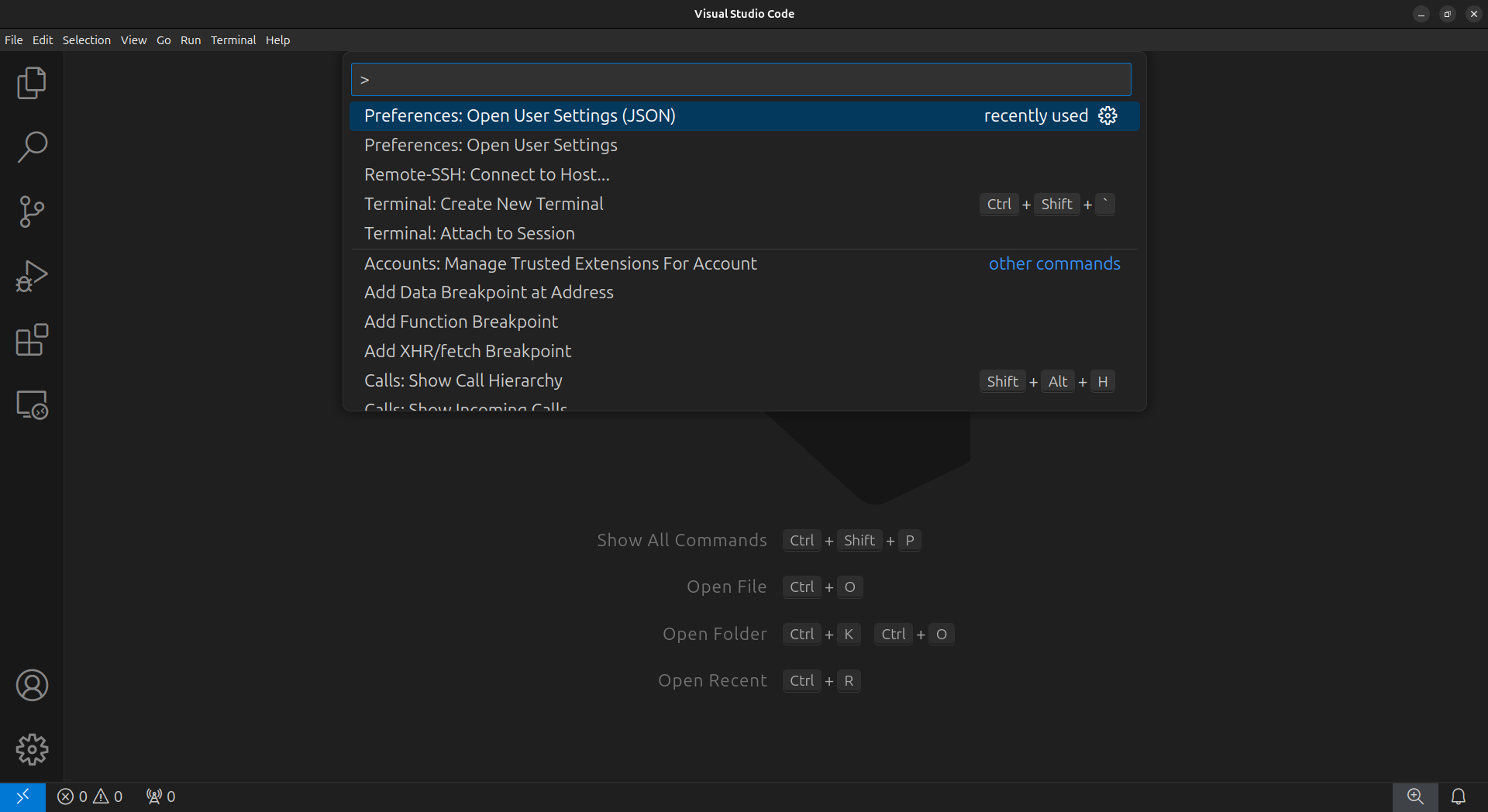1488x812 pixels.
Task: Choose Add Function Breakpoint command
Action: click(461, 322)
